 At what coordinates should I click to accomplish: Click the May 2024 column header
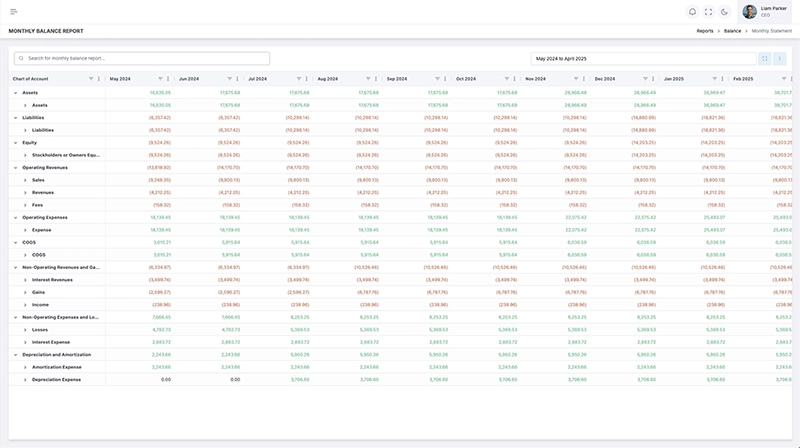(120, 79)
